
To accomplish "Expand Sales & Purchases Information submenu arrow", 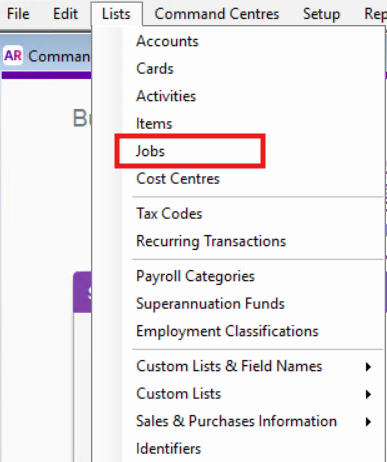I will [368, 422].
